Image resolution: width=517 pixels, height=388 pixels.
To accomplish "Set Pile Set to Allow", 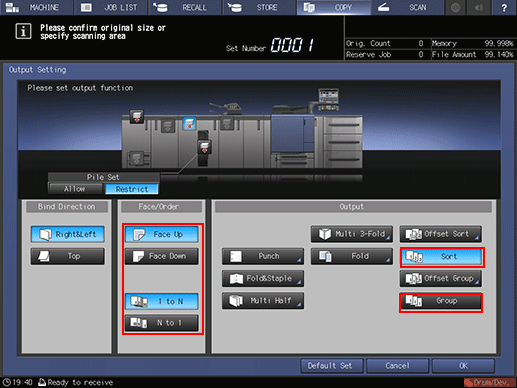I will [75, 189].
